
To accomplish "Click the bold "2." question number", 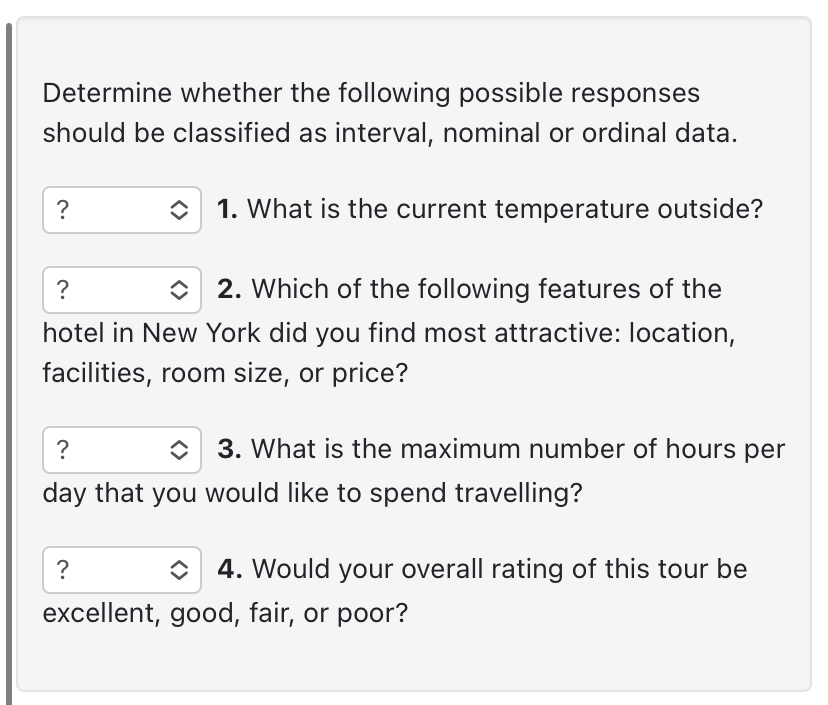I will 229,289.
